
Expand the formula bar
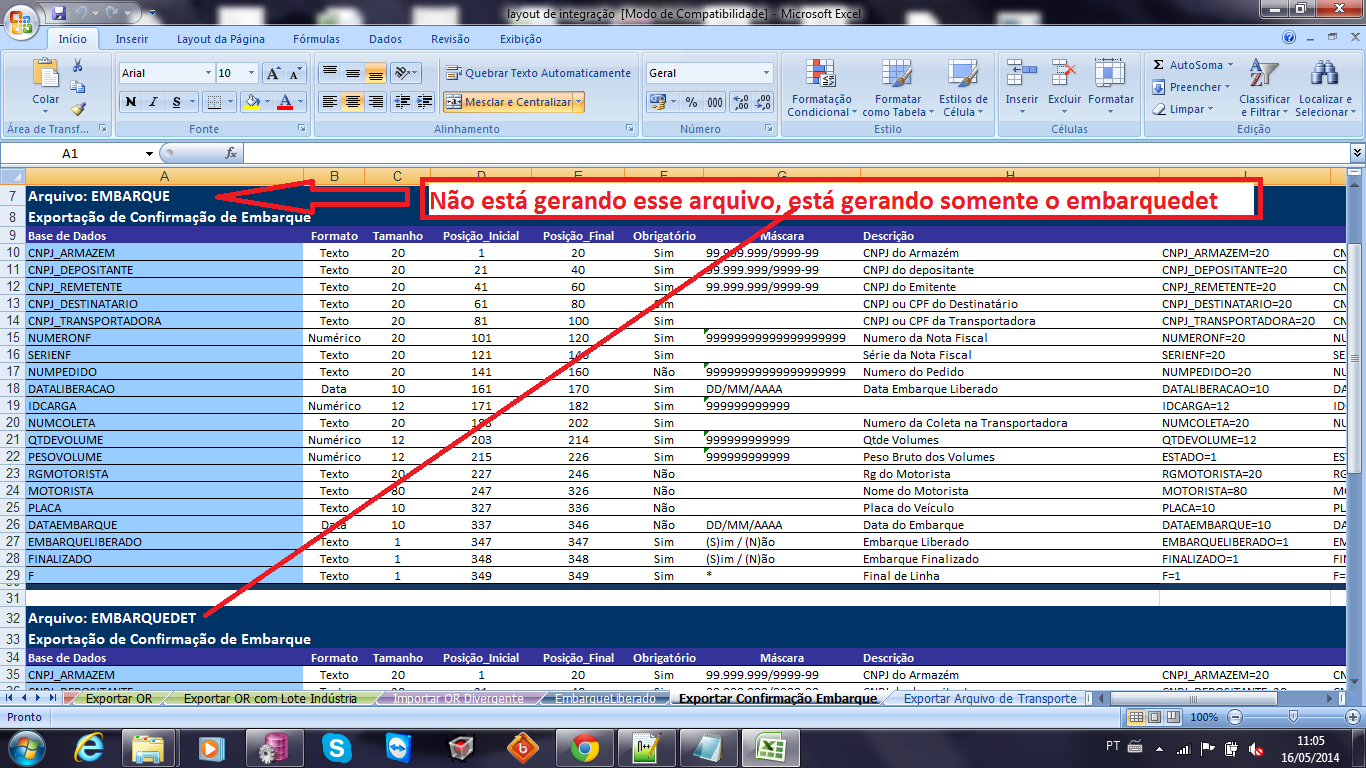click(x=1357, y=153)
